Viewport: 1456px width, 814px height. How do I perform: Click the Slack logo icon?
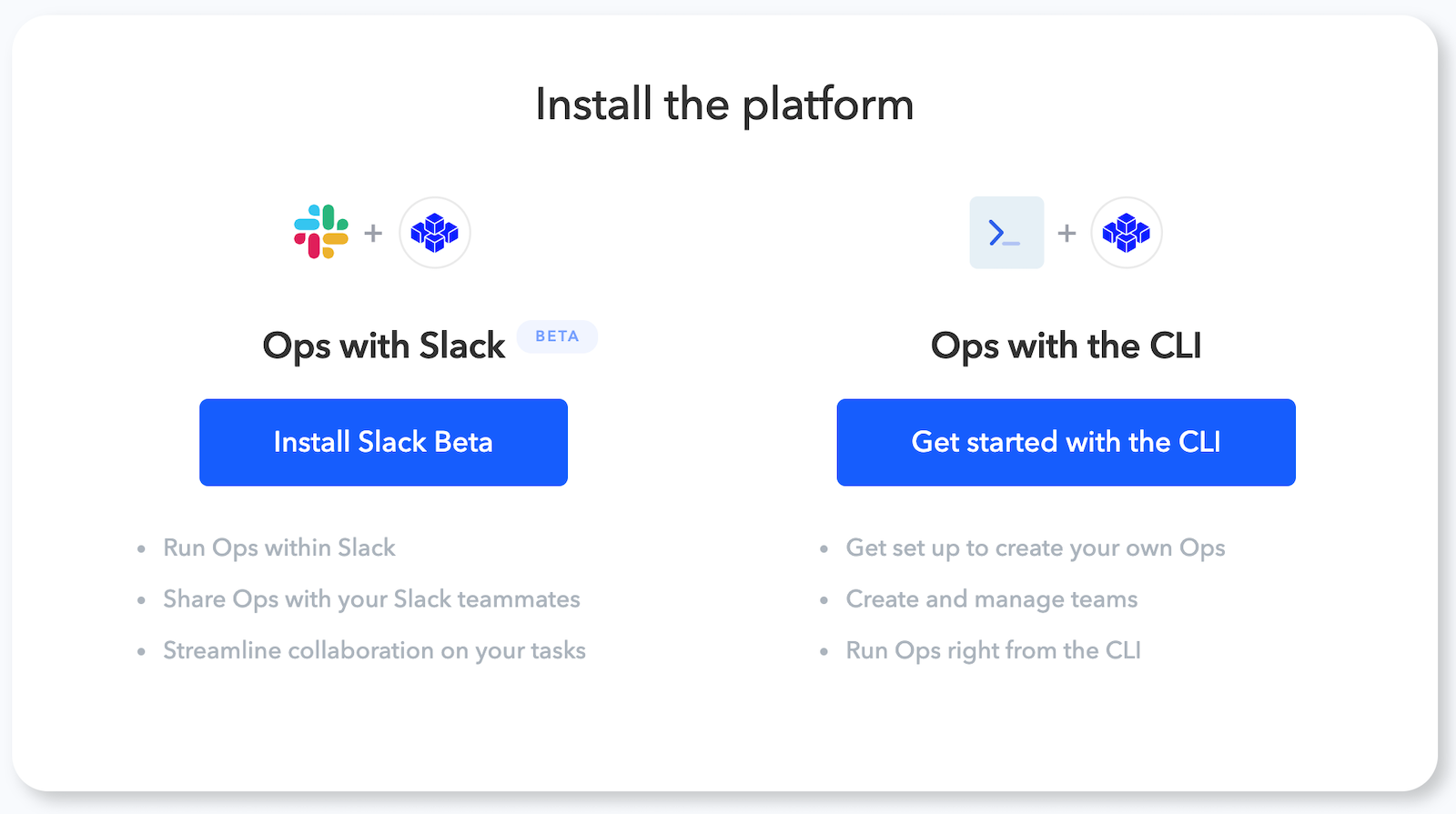[x=321, y=232]
